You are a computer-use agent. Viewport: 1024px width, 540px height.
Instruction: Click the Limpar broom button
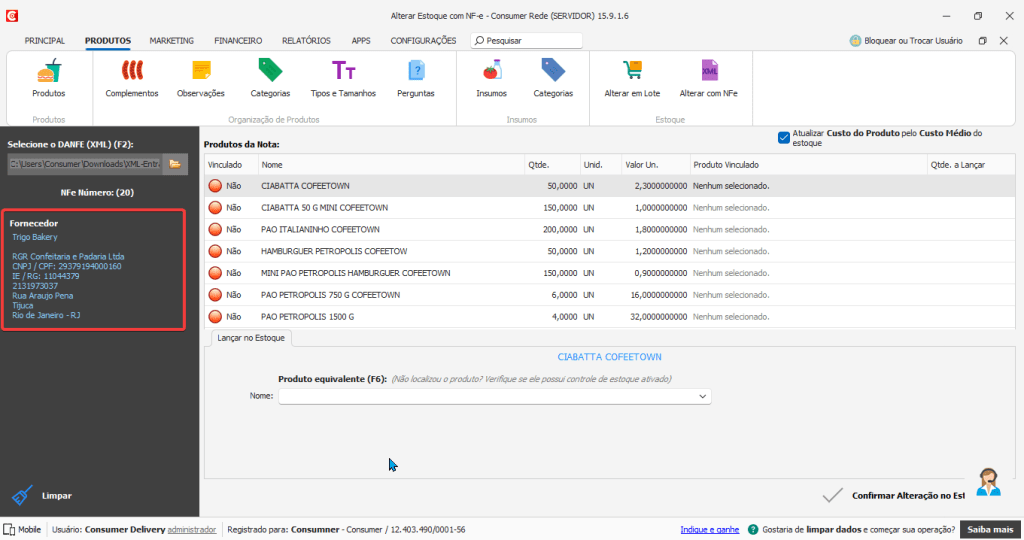24,495
